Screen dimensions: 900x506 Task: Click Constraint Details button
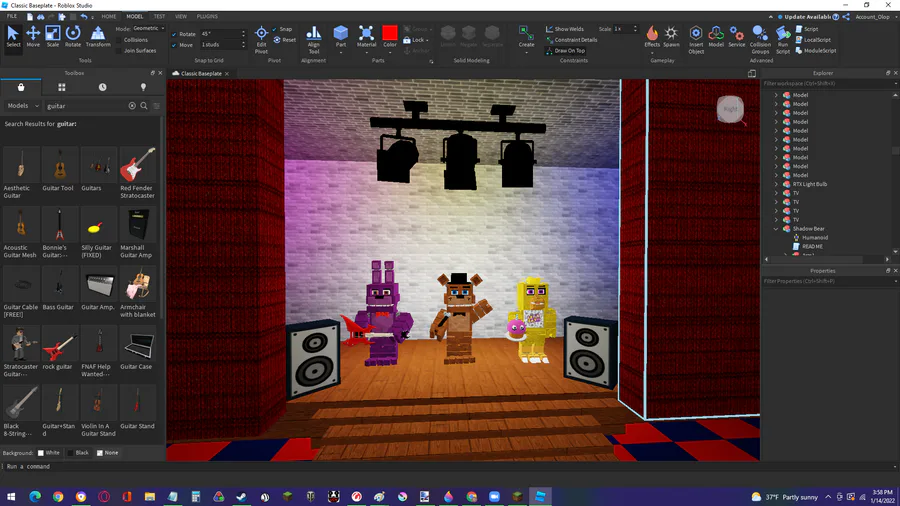[x=572, y=40]
